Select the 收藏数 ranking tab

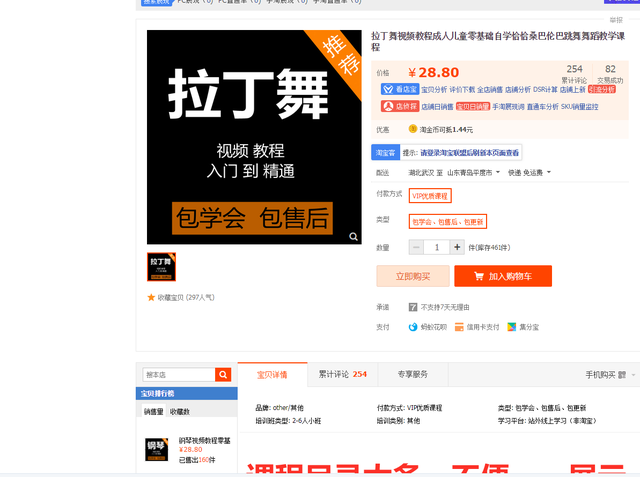coord(180,411)
